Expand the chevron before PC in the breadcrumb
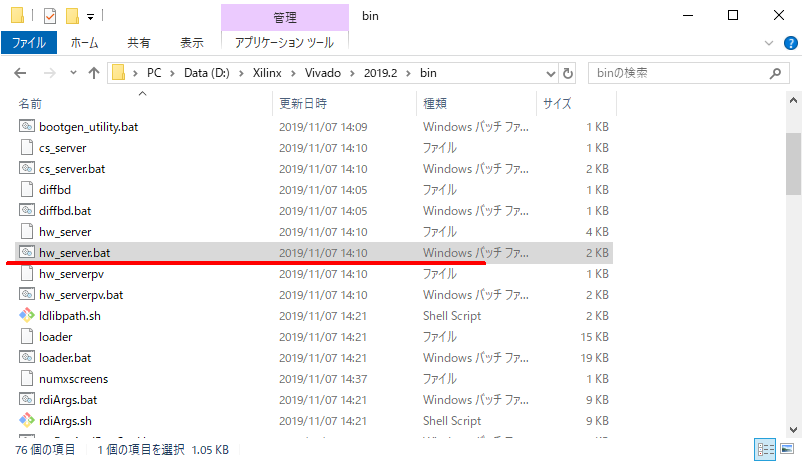 click(135, 73)
